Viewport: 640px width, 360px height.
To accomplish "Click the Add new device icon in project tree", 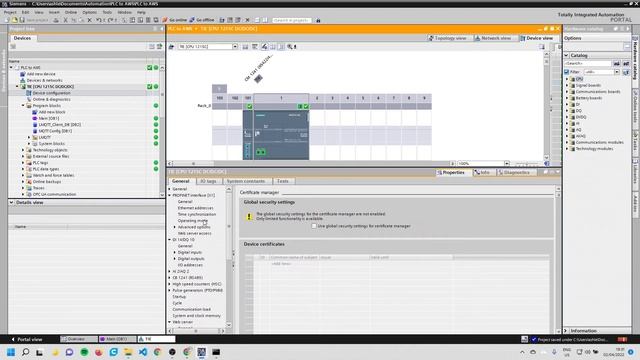I will (23, 74).
